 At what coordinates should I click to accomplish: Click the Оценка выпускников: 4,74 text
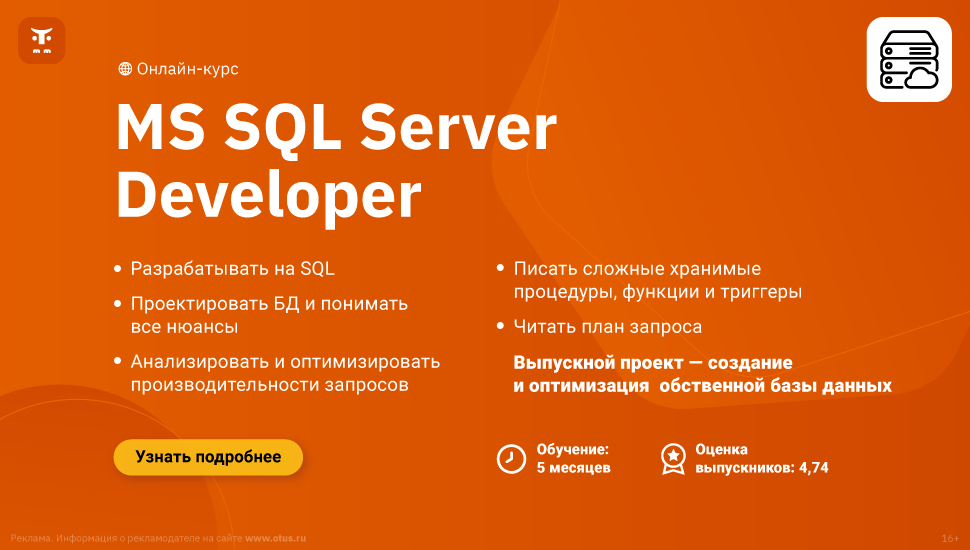point(762,458)
